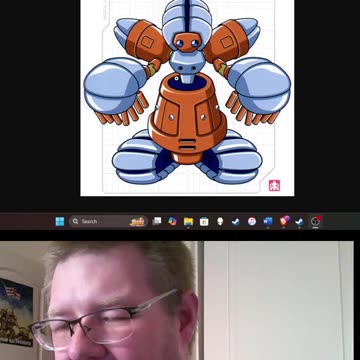Open iTunes music app icon
Image resolution: width=360 pixels, height=360 pixels.
(x=252, y=221)
